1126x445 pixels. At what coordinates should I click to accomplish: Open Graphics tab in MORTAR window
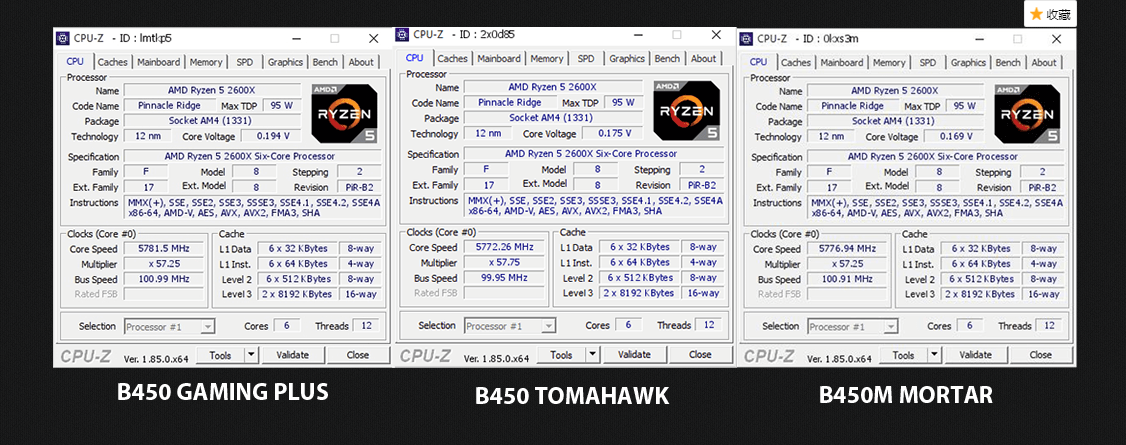point(969,63)
